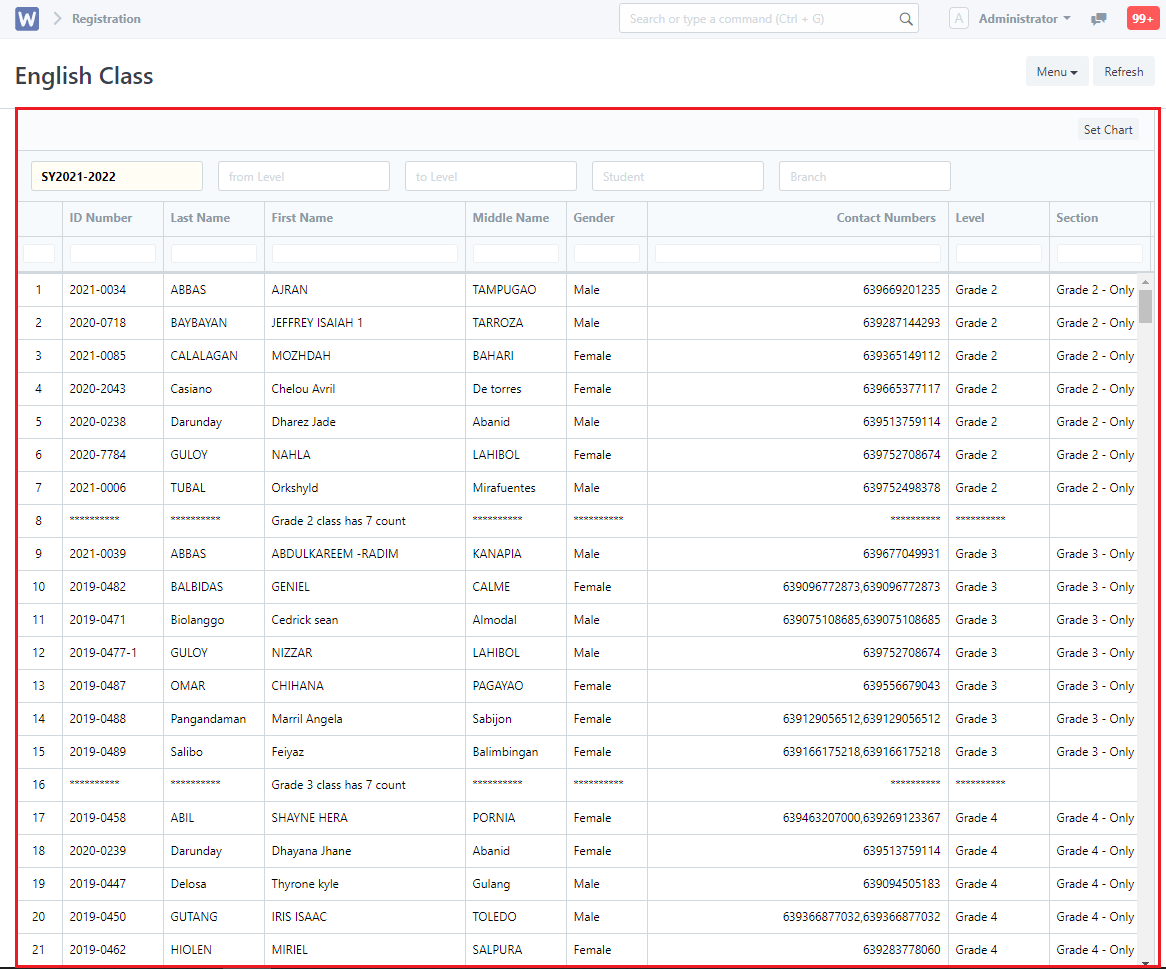Image resolution: width=1166 pixels, height=969 pixels.
Task: Sort by the Section column header
Action: [x=1100, y=218]
